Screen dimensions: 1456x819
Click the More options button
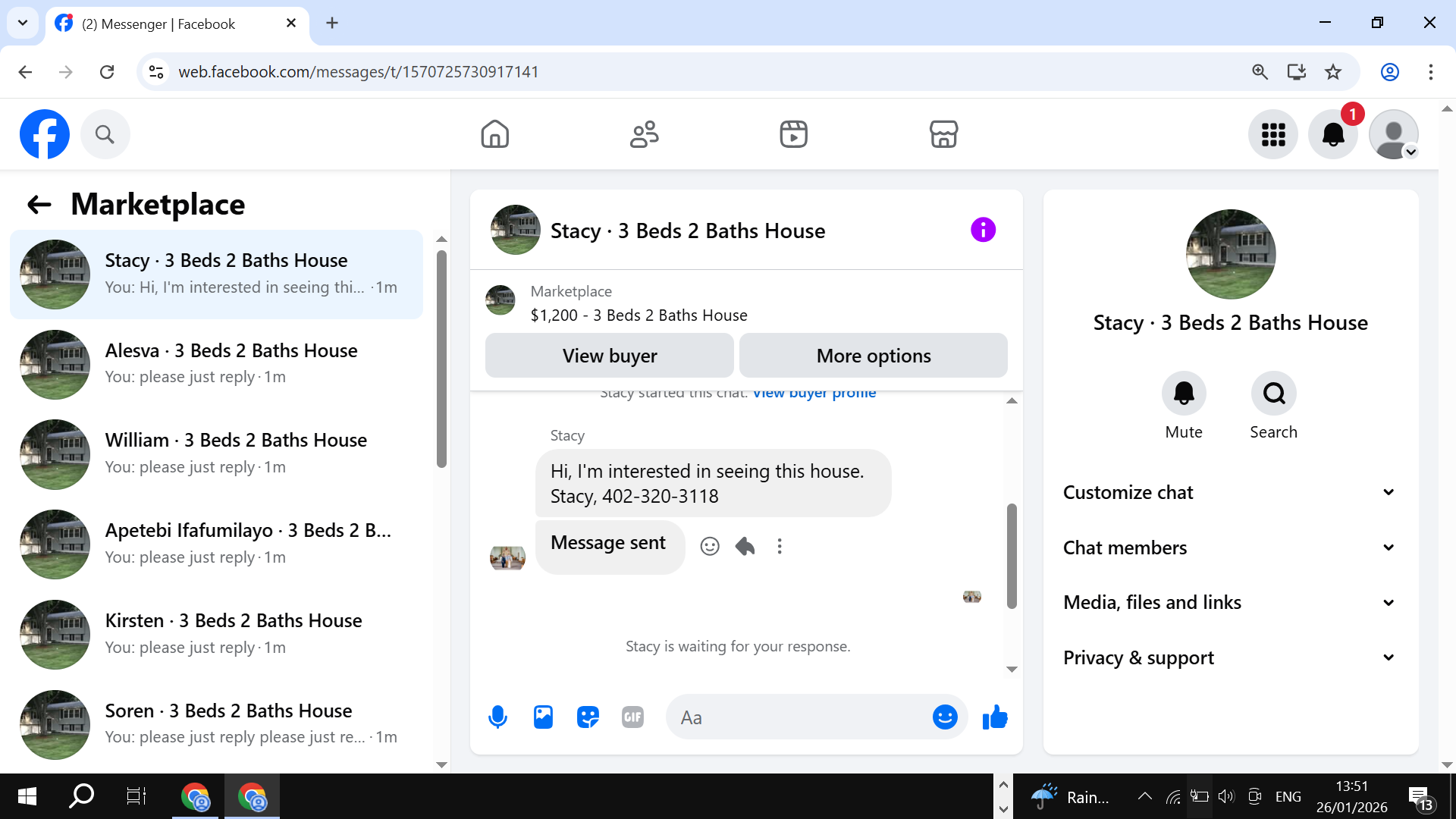[x=873, y=356]
